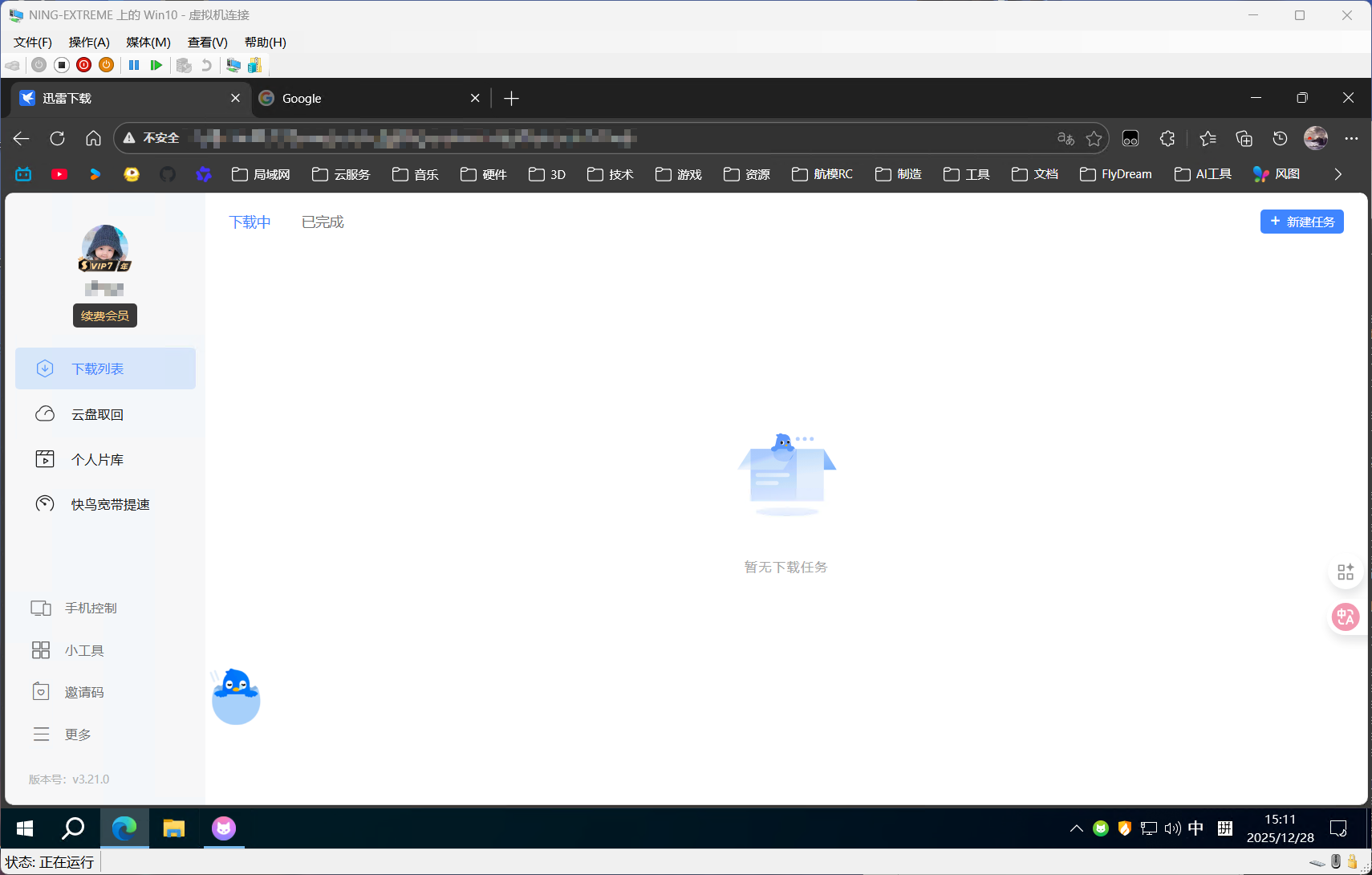Create a VM checkpoint
Screen dimensions: 1372x875
184,65
